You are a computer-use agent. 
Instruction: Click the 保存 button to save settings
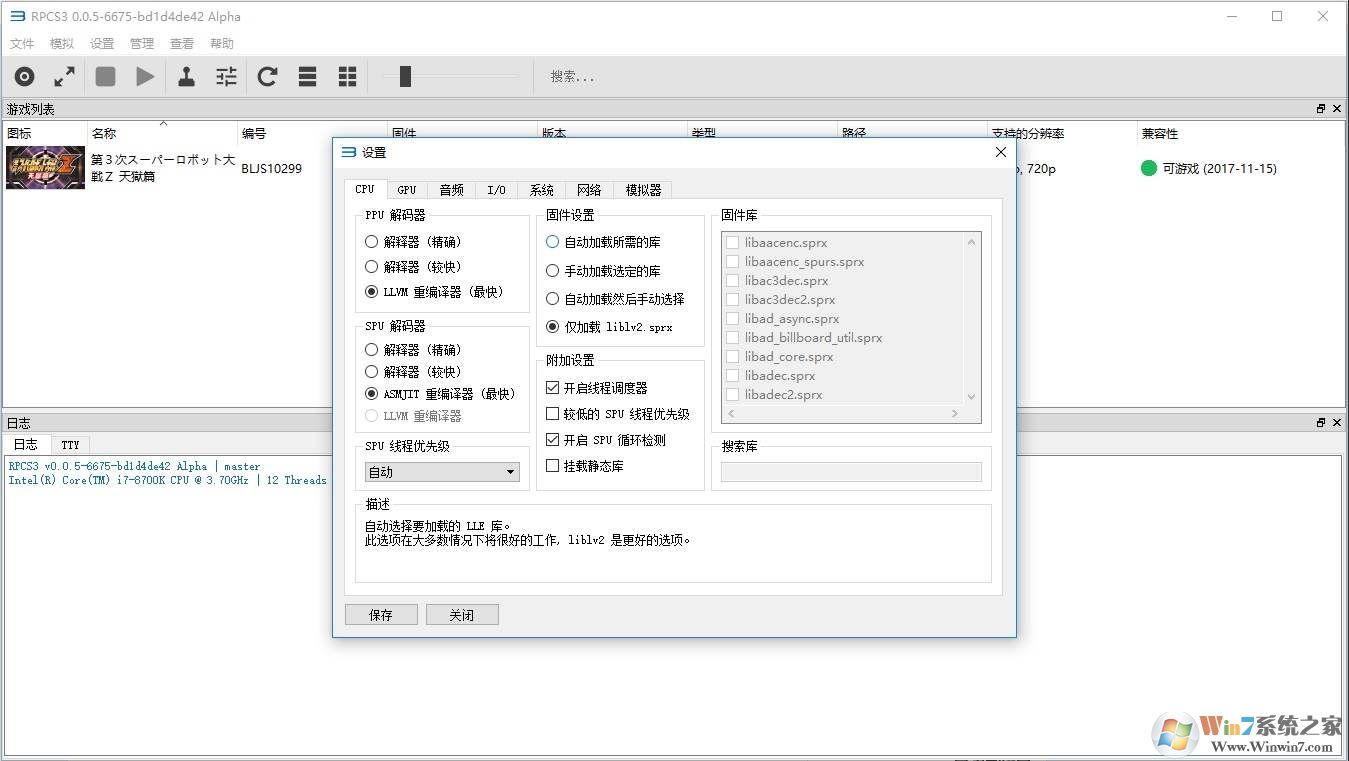pyautogui.click(x=381, y=614)
